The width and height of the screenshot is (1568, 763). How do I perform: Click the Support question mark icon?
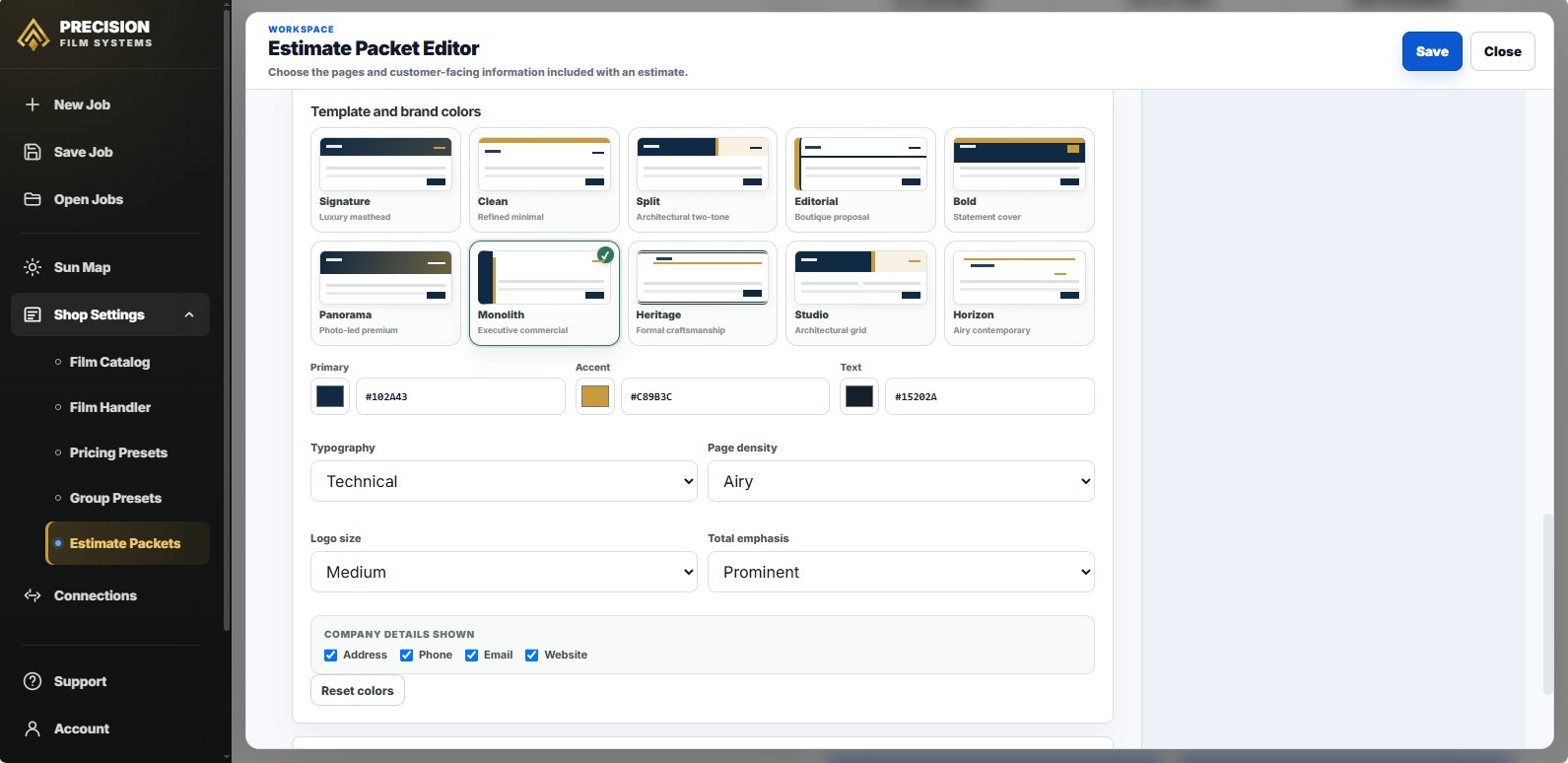click(33, 681)
